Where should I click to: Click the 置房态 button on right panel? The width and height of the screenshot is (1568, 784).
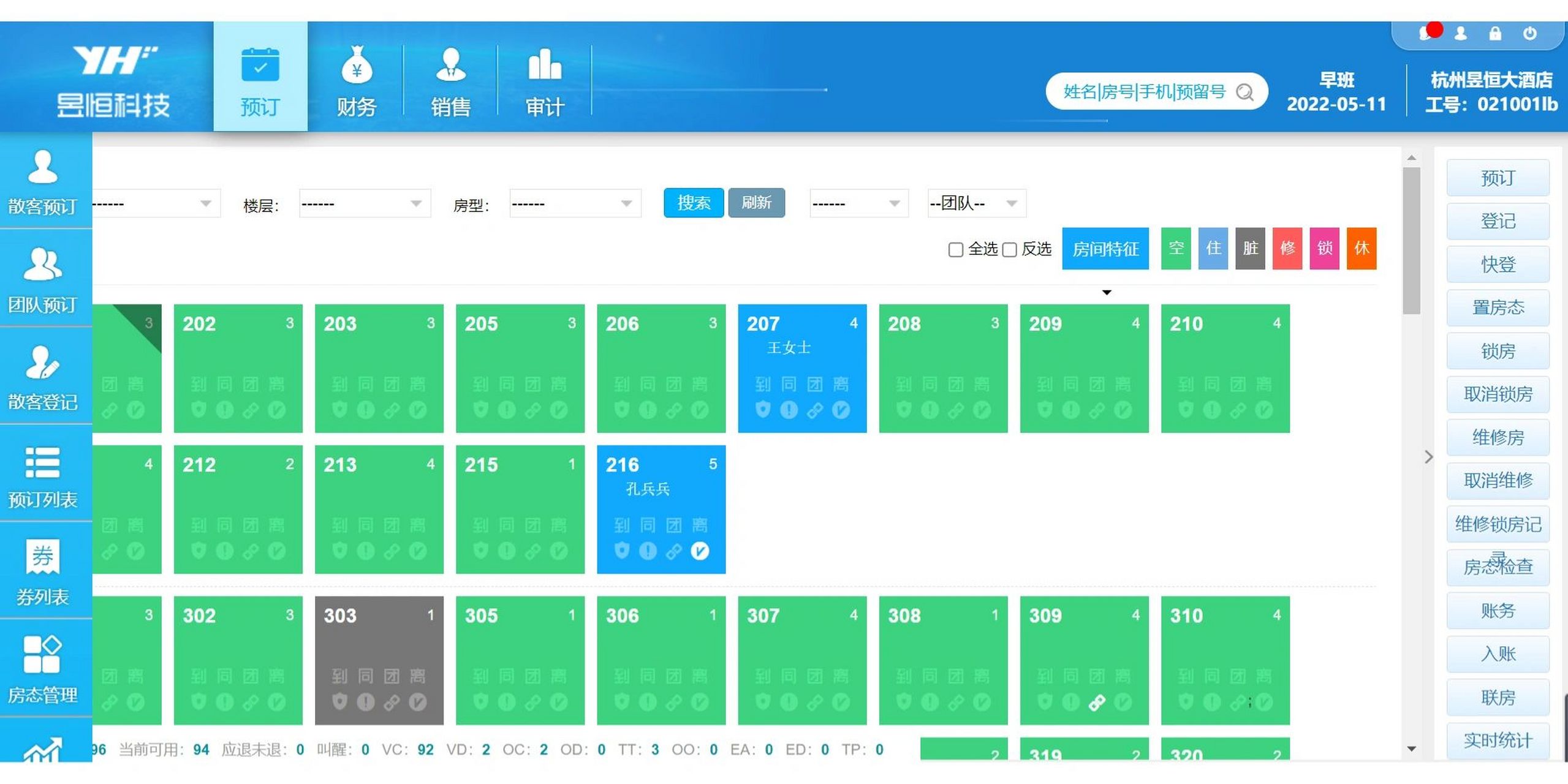[x=1498, y=307]
